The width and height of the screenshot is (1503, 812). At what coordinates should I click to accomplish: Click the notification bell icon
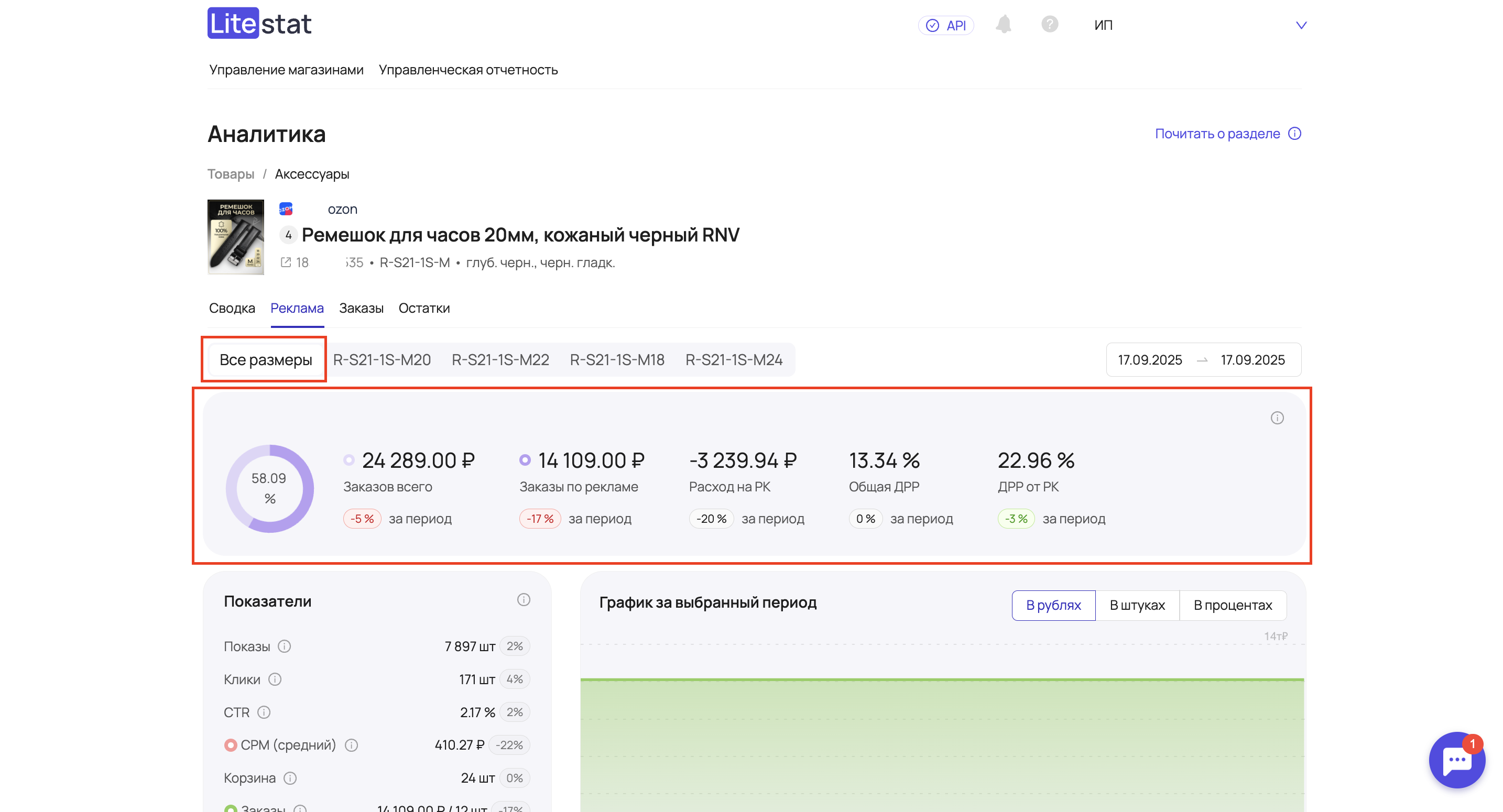click(x=1003, y=25)
